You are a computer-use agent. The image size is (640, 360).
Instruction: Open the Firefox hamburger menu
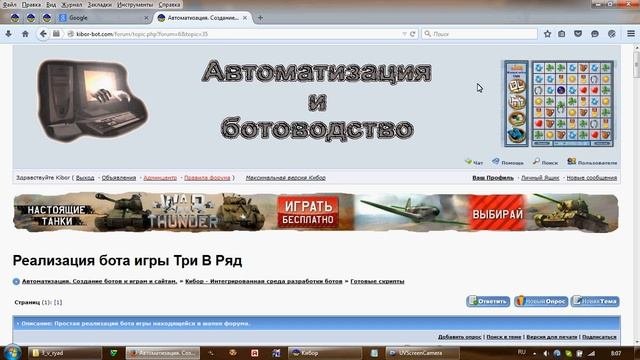pos(631,34)
